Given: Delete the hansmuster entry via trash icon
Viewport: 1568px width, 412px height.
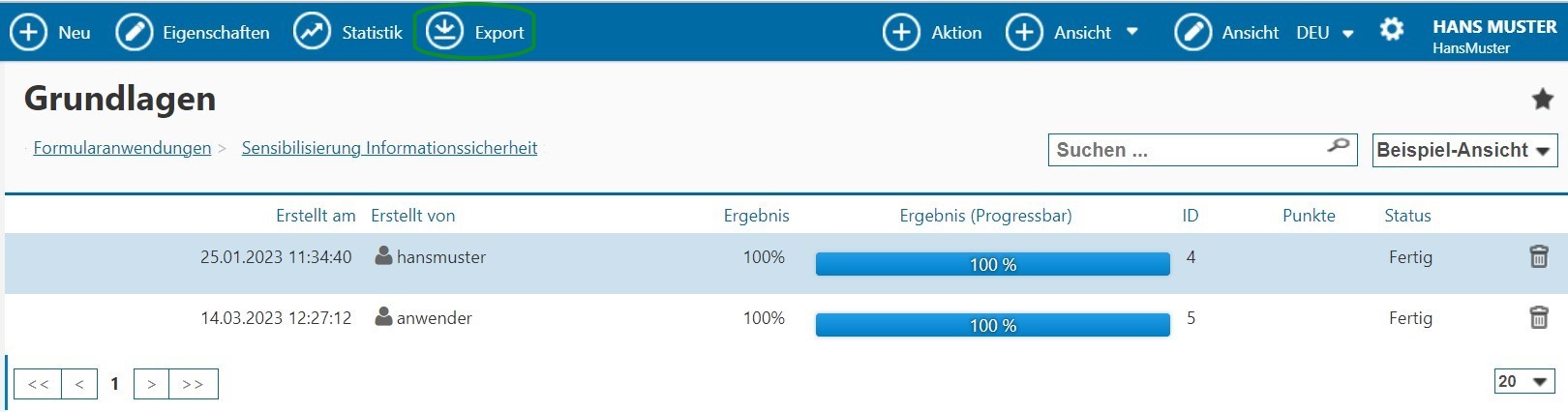Looking at the screenshot, I should (1539, 256).
